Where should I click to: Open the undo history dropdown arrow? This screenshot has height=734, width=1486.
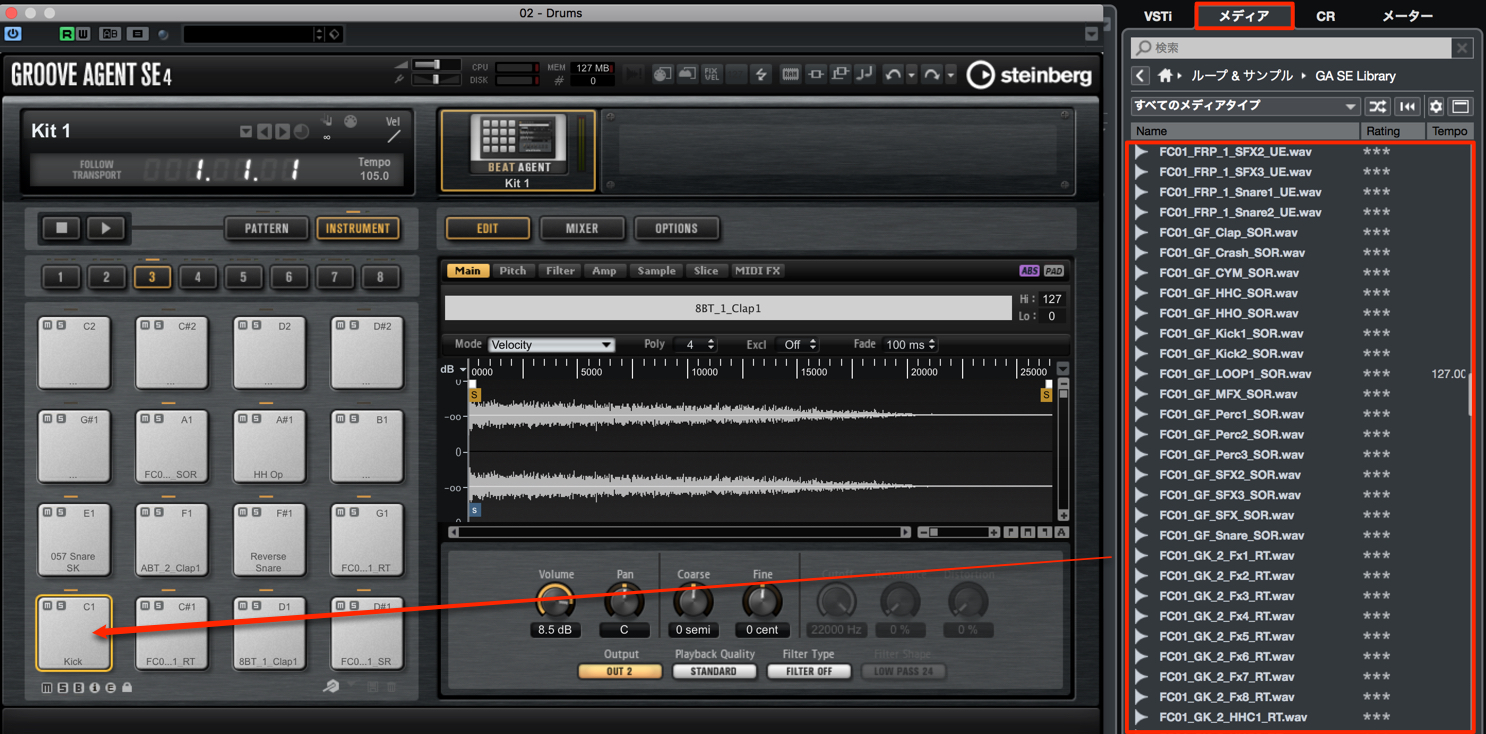click(x=911, y=76)
